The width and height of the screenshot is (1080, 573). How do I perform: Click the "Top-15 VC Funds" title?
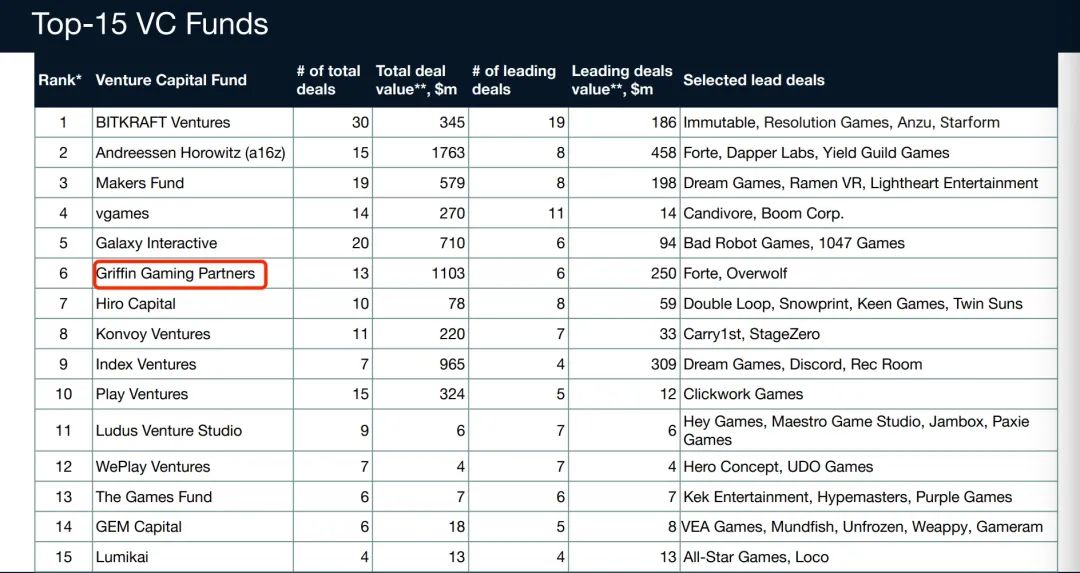pyautogui.click(x=150, y=24)
